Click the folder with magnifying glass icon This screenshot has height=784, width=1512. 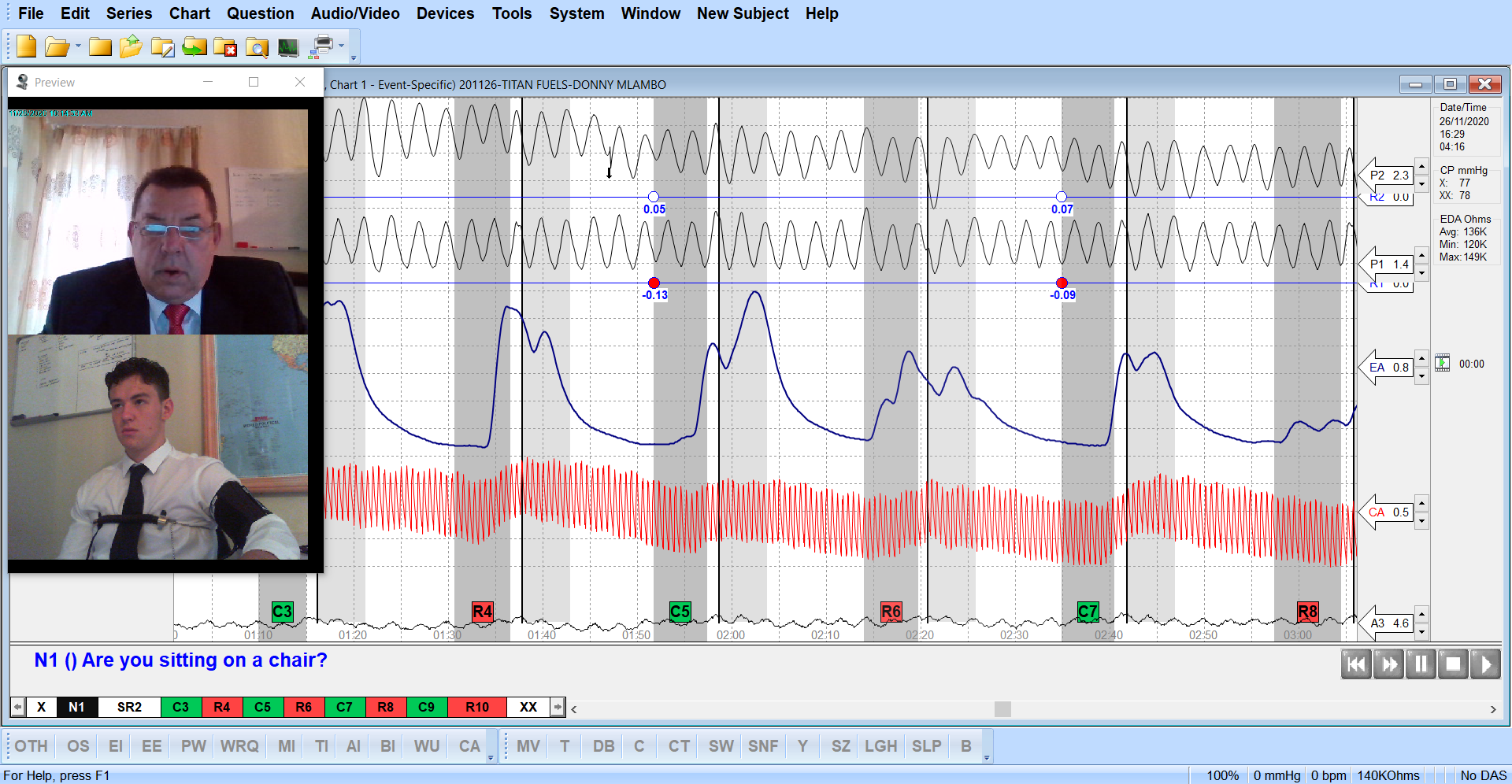pos(257,47)
